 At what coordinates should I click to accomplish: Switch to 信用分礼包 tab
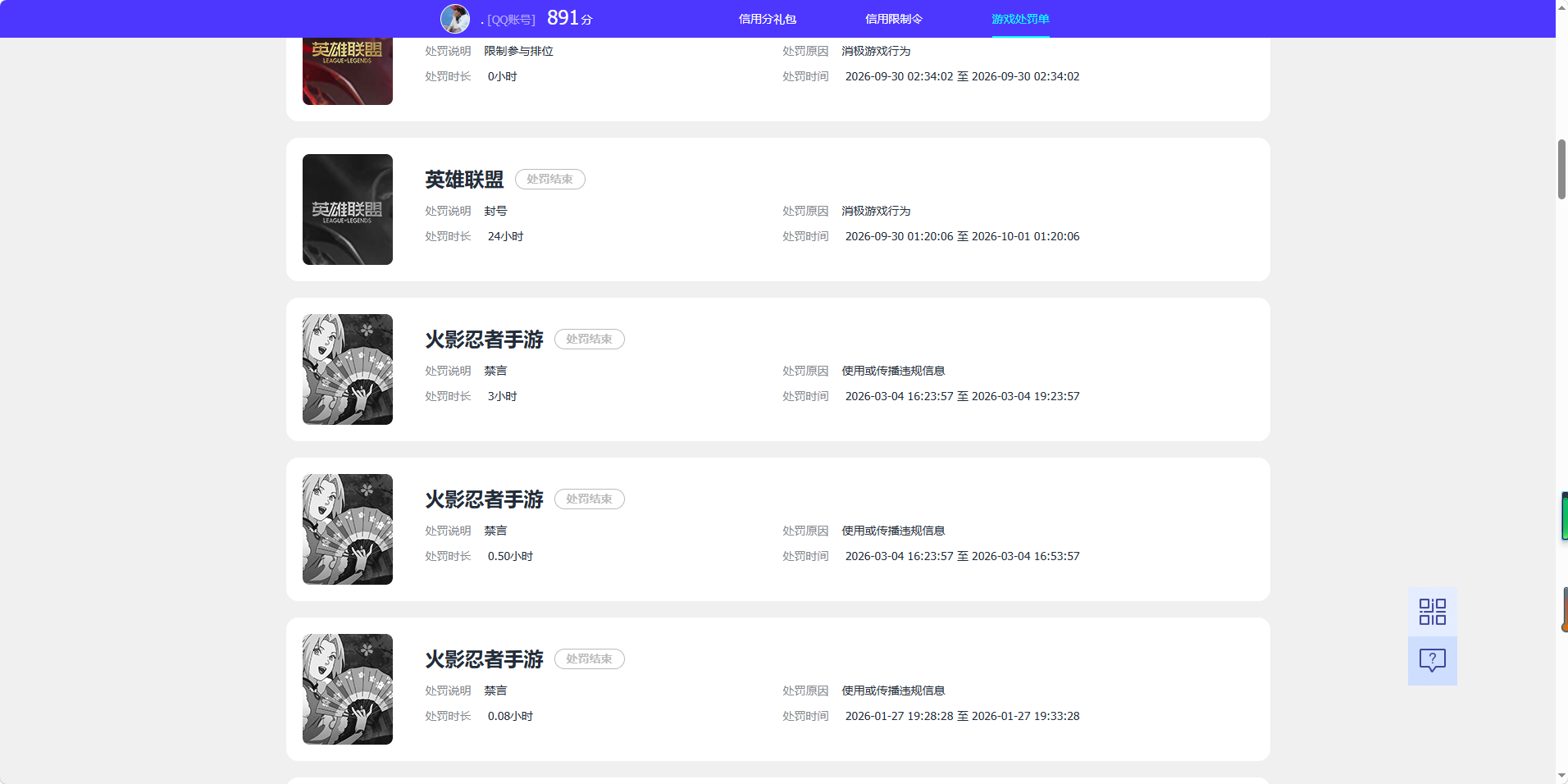click(x=768, y=19)
